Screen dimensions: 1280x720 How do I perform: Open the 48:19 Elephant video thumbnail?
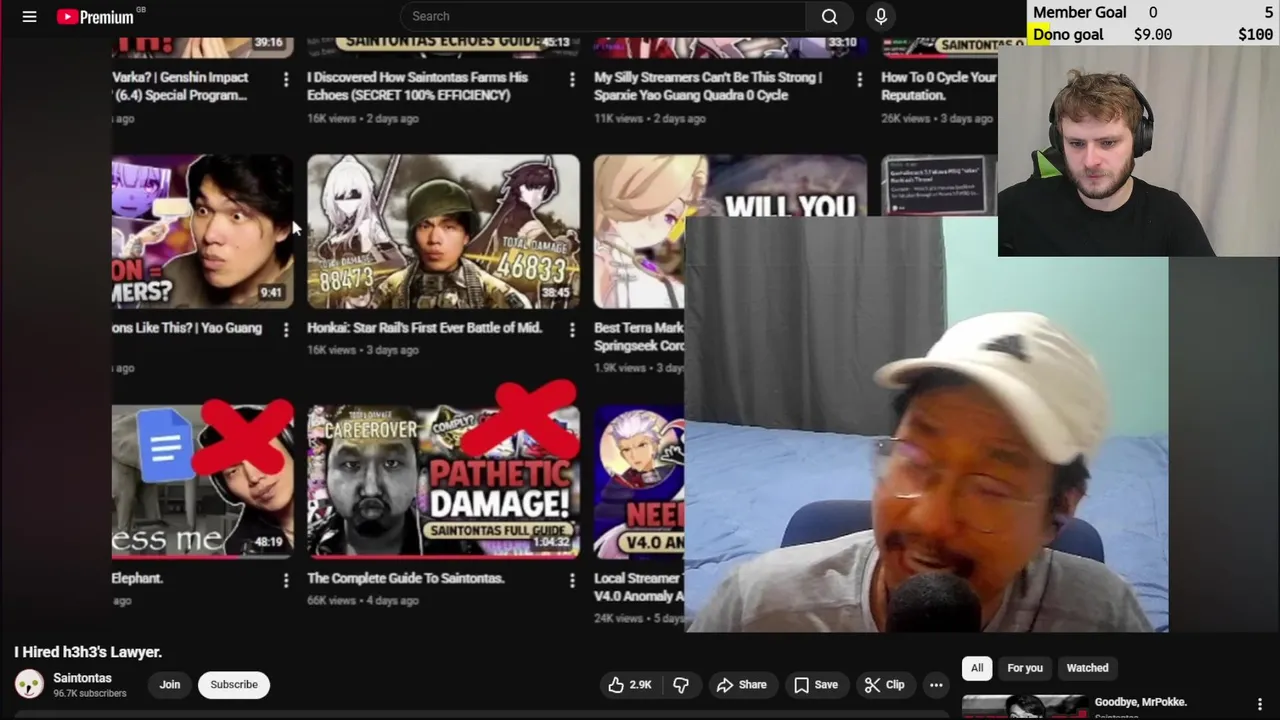tap(203, 481)
